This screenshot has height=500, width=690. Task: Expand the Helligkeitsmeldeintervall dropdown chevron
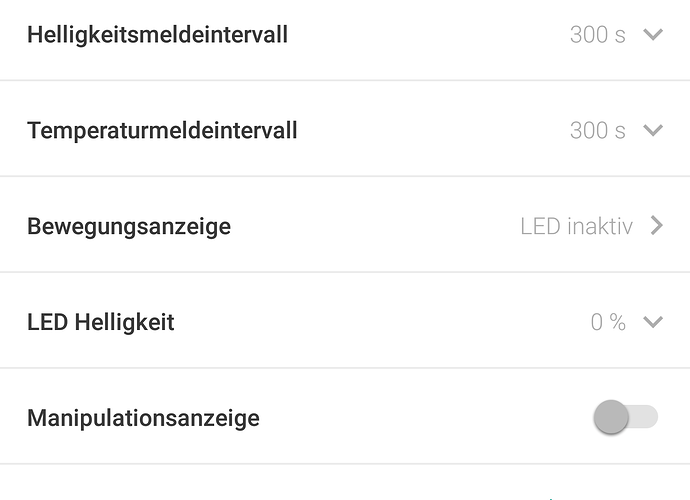pos(653,35)
